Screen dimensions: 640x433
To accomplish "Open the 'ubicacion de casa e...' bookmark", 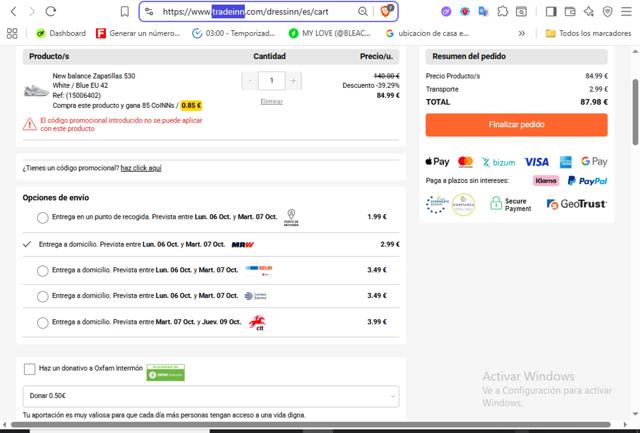I will pos(427,33).
